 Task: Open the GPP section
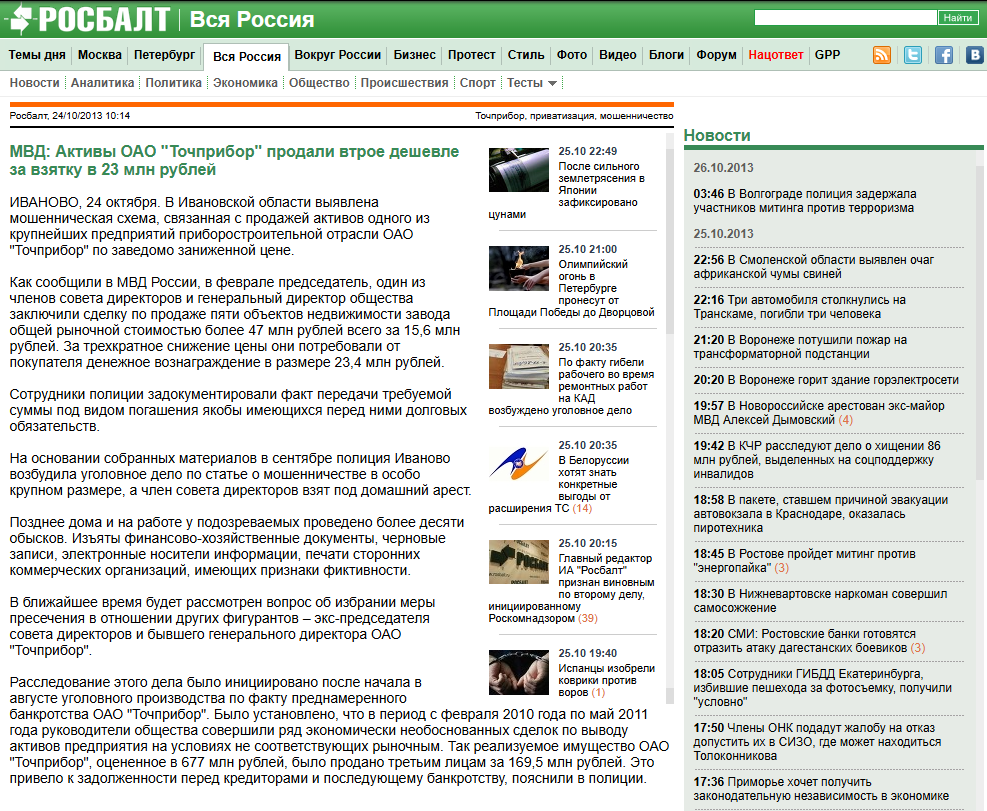(x=827, y=55)
